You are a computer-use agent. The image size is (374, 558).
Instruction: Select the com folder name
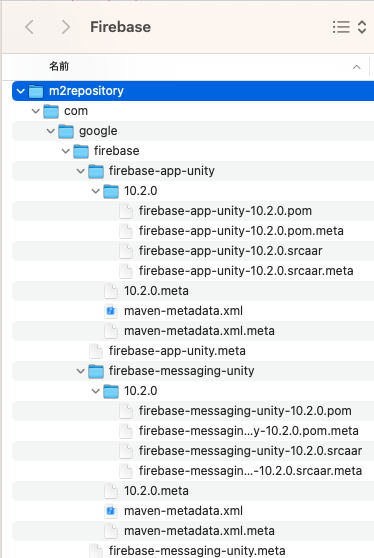pyautogui.click(x=76, y=111)
